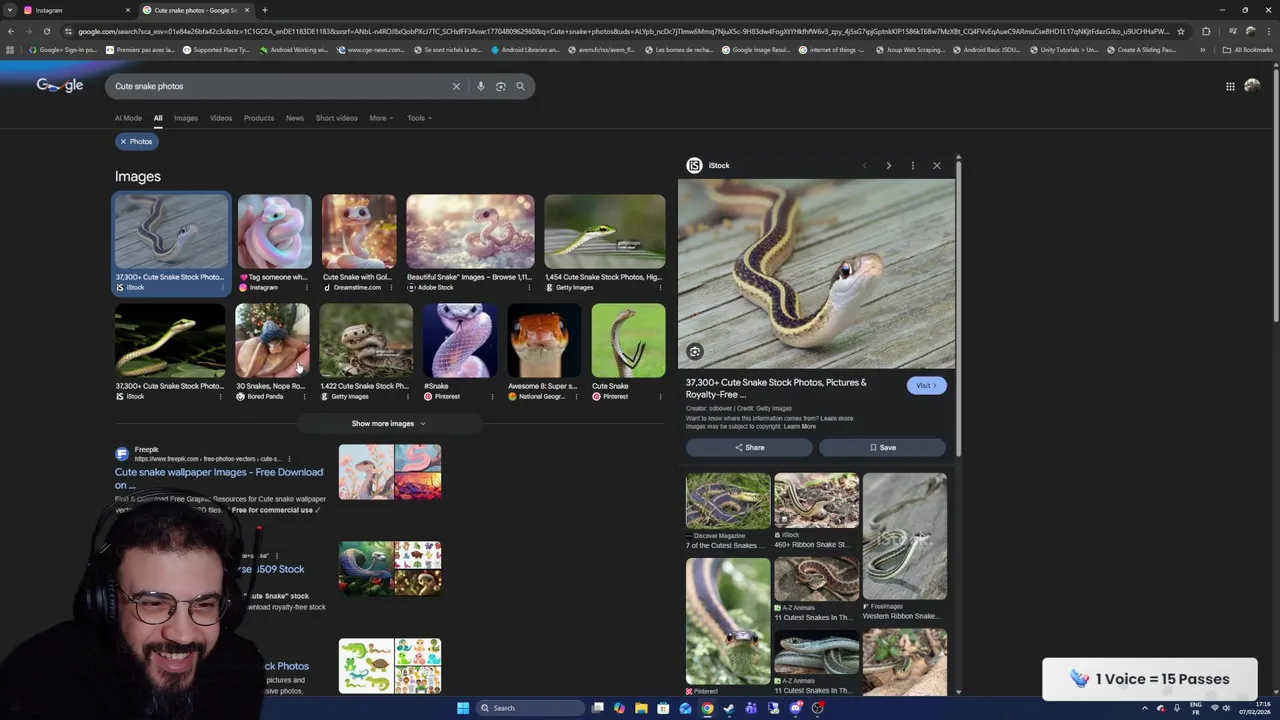
Task: Open 7 of the Cutest Snakes related image
Action: [728, 501]
